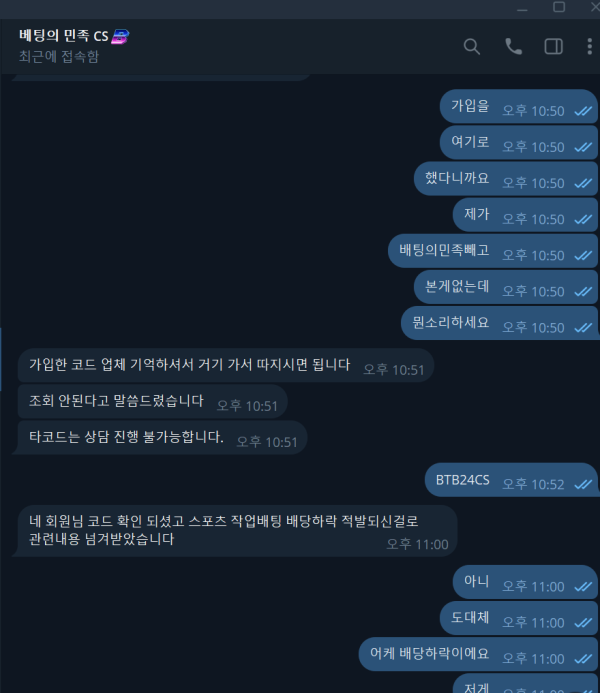Open the three-dot more options menu
Image resolution: width=600 pixels, height=693 pixels.
click(589, 46)
